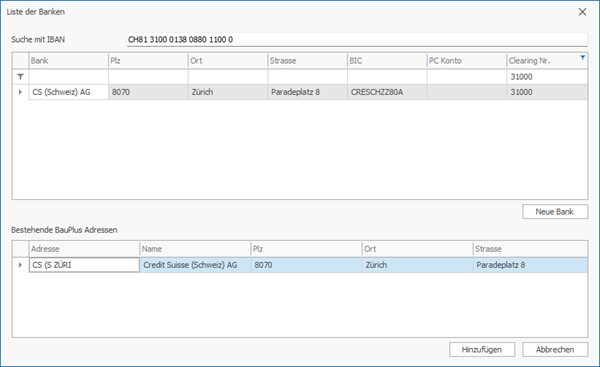Viewport: 600px width, 367px height.
Task: Select the 31000 cell in the bank data row
Action: pyautogui.click(x=547, y=92)
